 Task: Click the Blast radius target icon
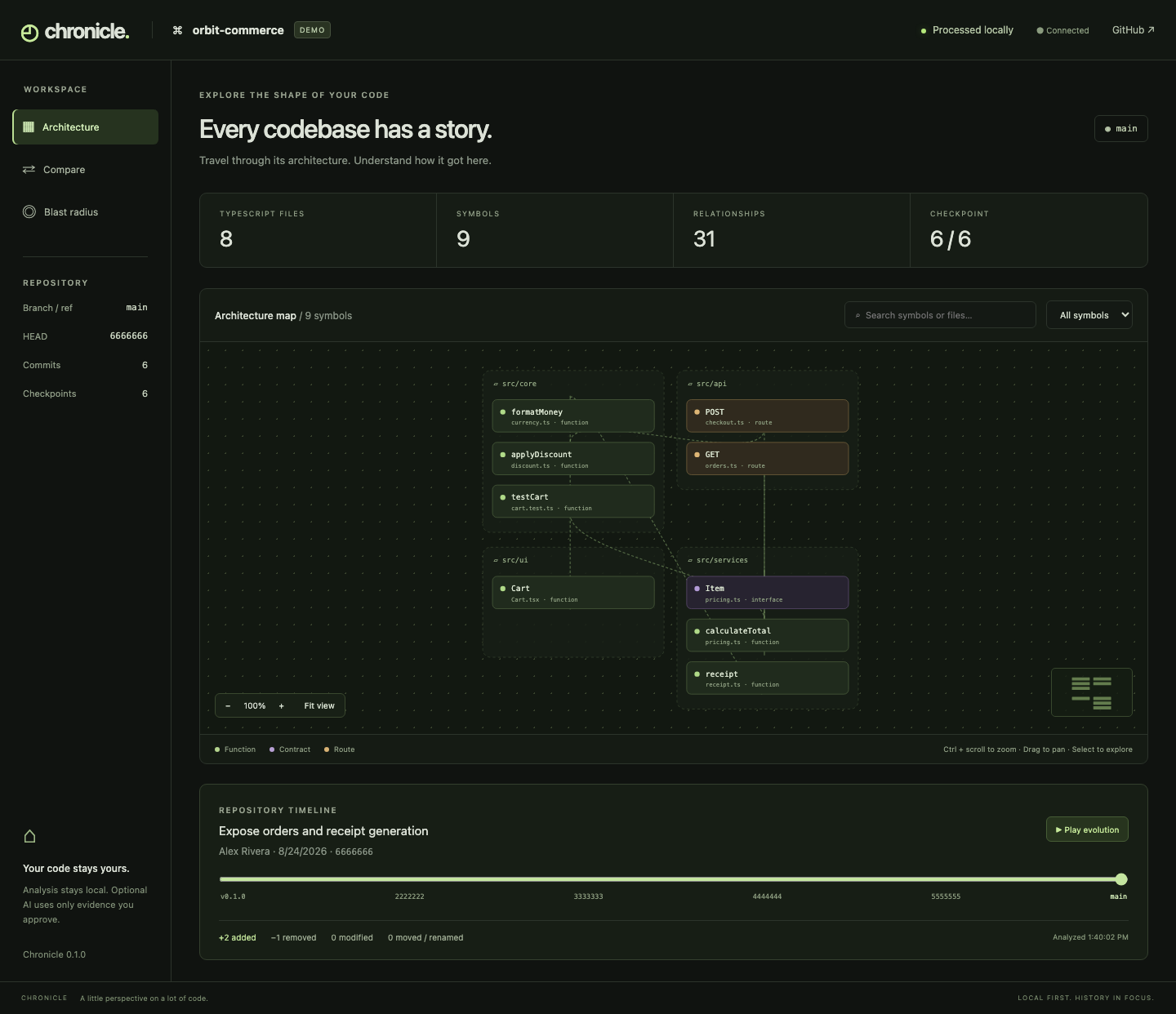(x=29, y=212)
